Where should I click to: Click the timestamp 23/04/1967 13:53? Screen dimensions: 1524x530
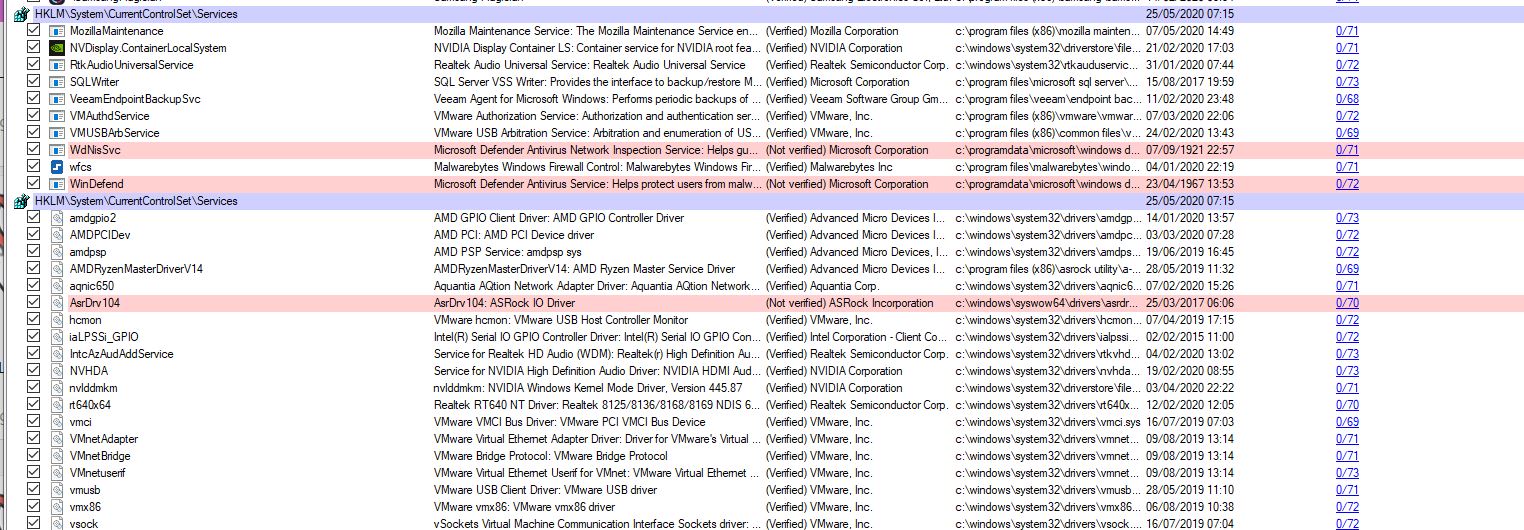coord(1190,184)
